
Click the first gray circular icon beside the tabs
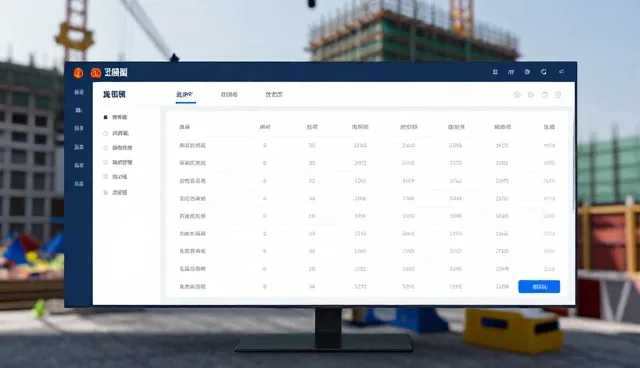coord(517,95)
